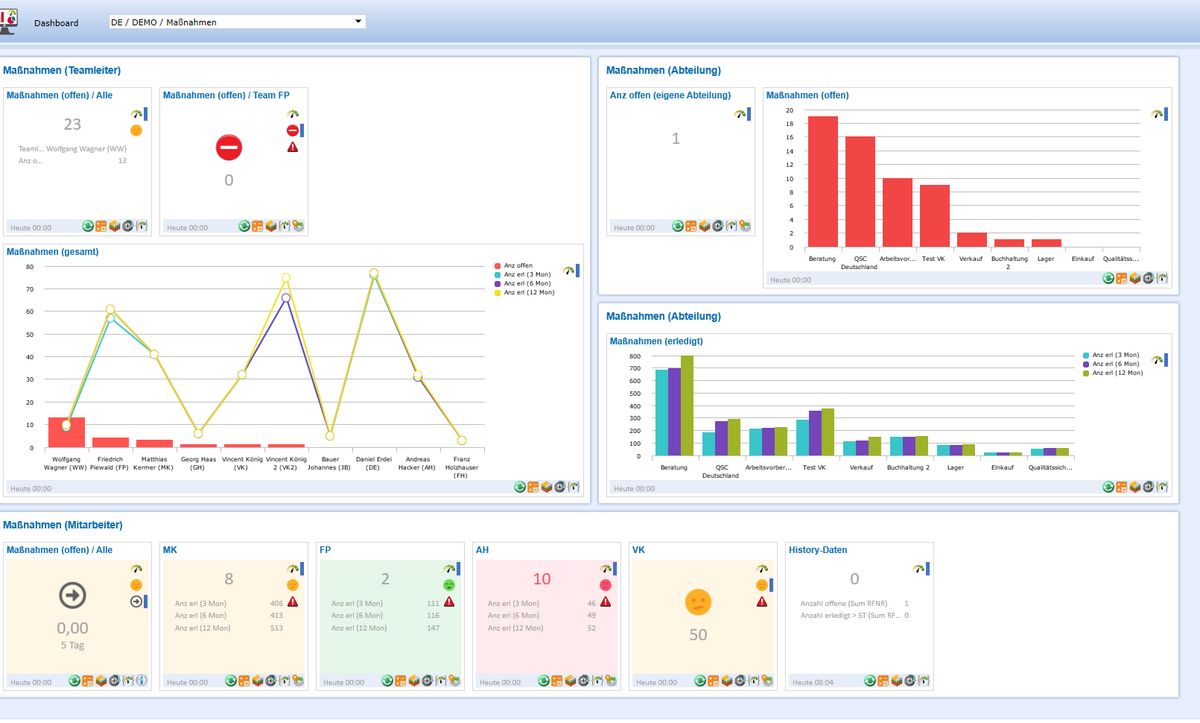The width and height of the screenshot is (1200, 723).
Task: Click the large arrow circle in Mitarbeiter Alle widget
Action: tap(72, 596)
